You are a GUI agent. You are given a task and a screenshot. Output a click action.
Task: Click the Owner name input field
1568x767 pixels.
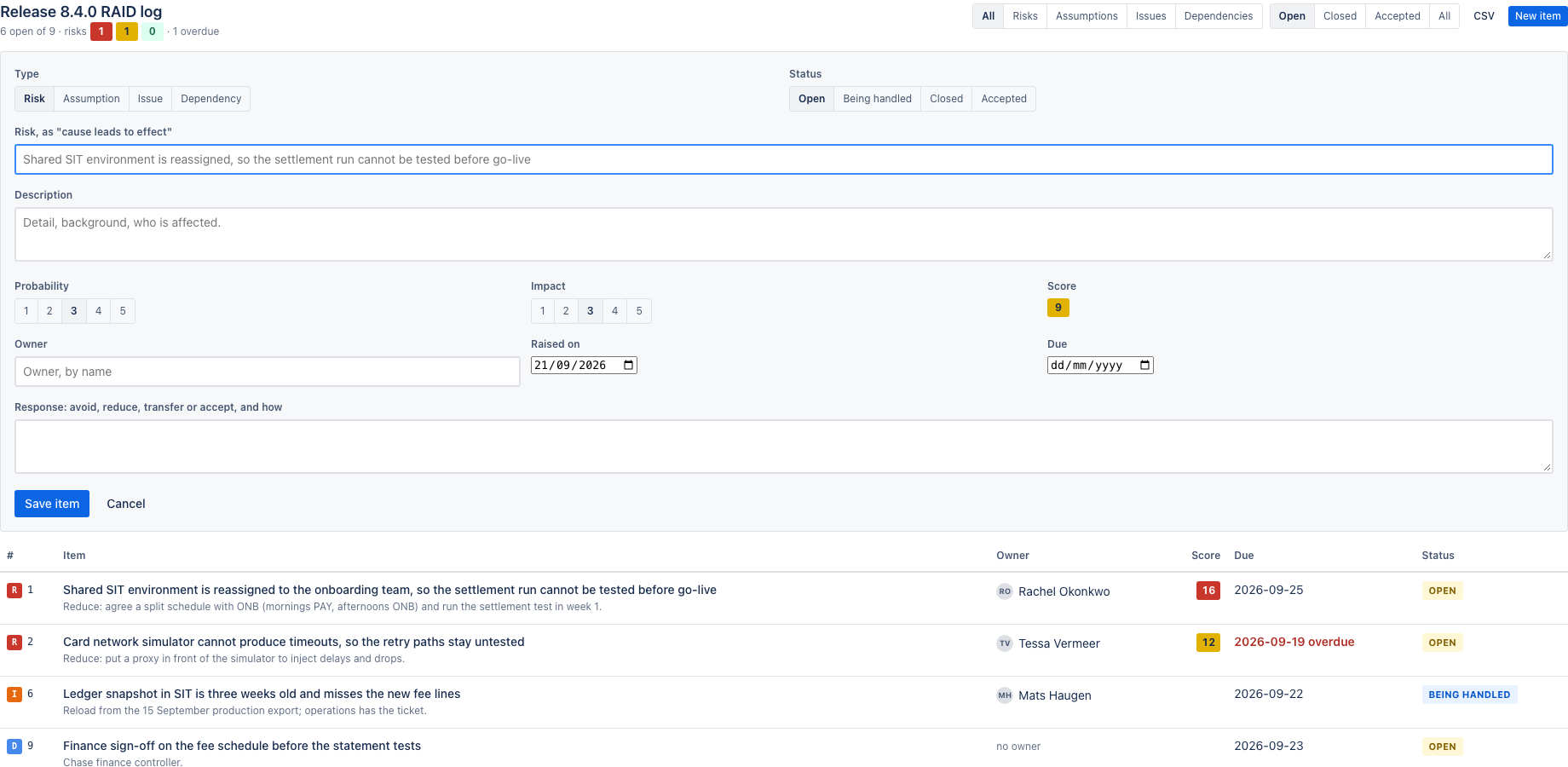click(268, 372)
